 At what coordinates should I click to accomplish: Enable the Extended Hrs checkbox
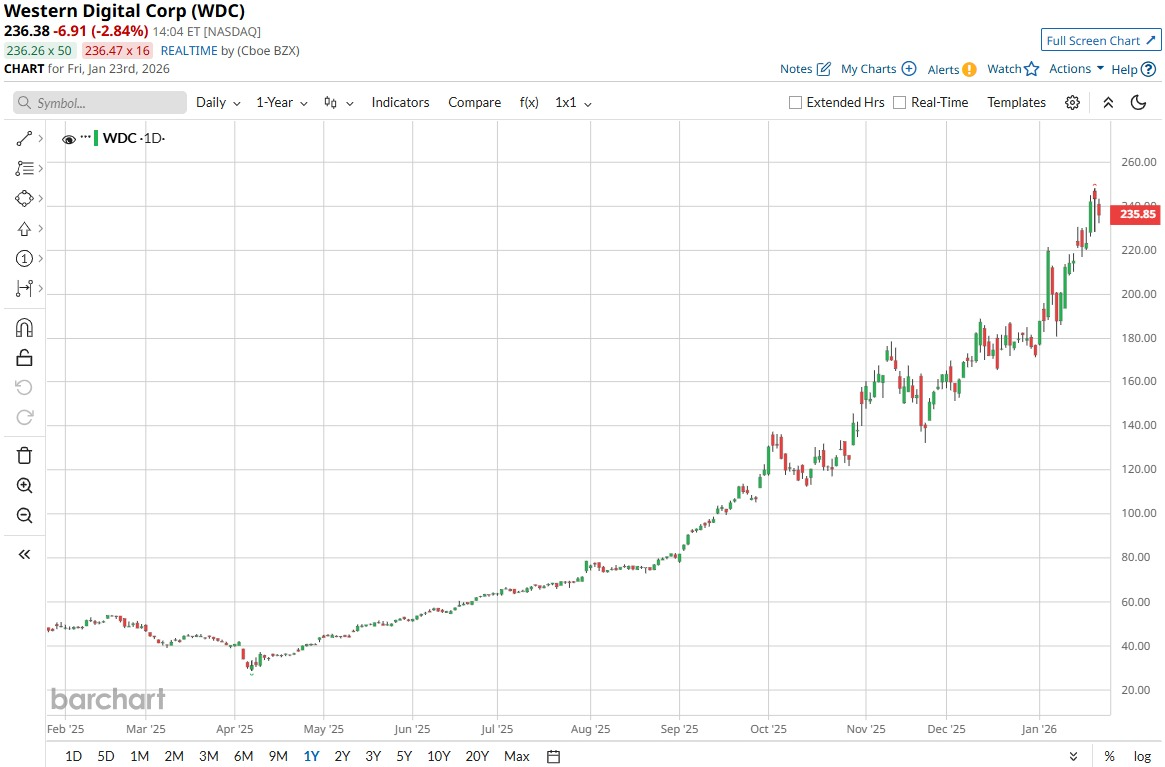(795, 103)
